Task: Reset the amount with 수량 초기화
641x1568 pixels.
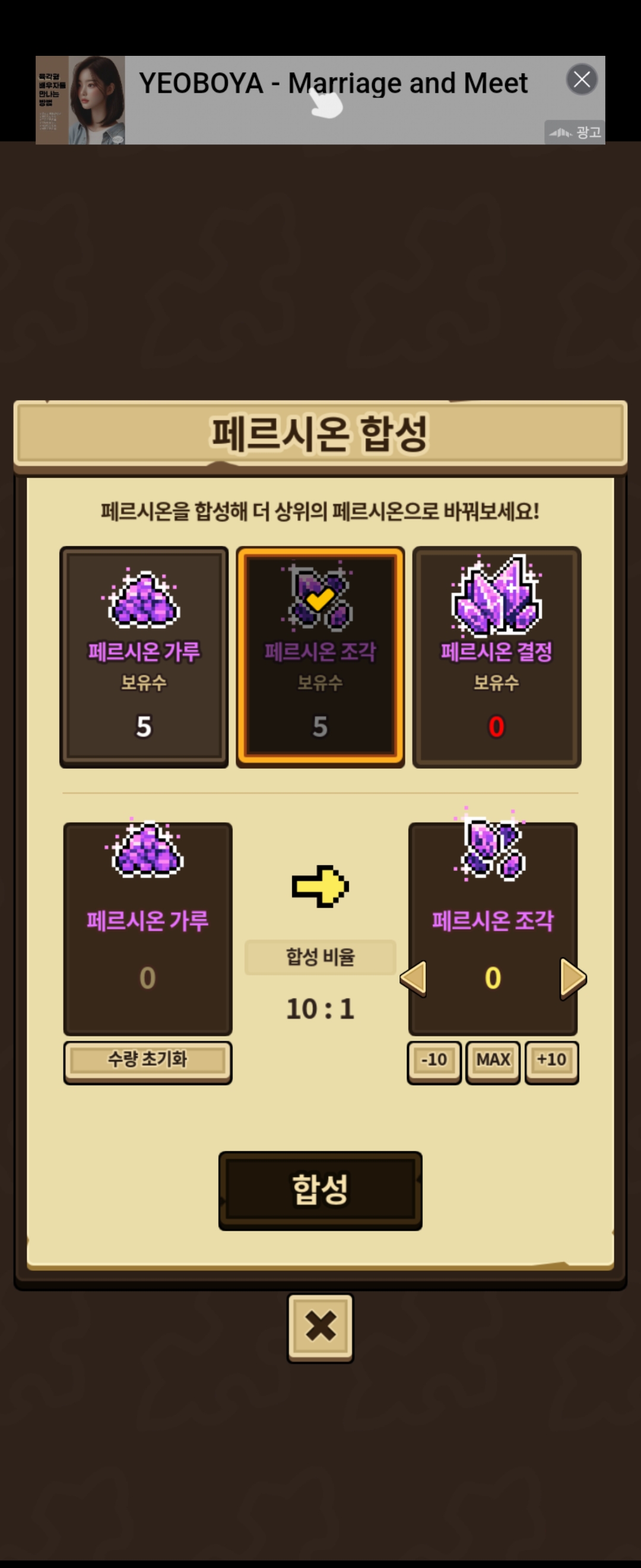Action: (x=148, y=1061)
